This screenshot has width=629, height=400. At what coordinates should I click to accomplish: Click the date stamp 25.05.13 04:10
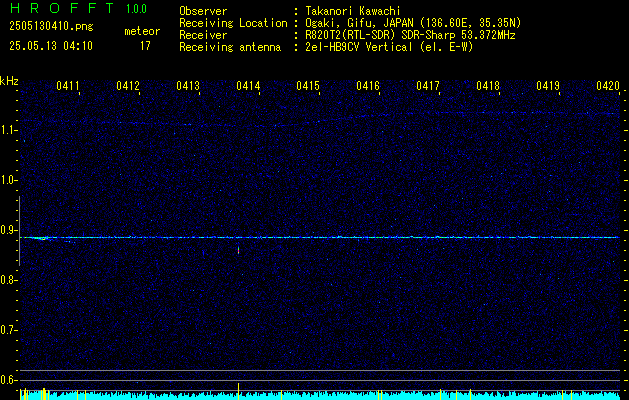51,45
